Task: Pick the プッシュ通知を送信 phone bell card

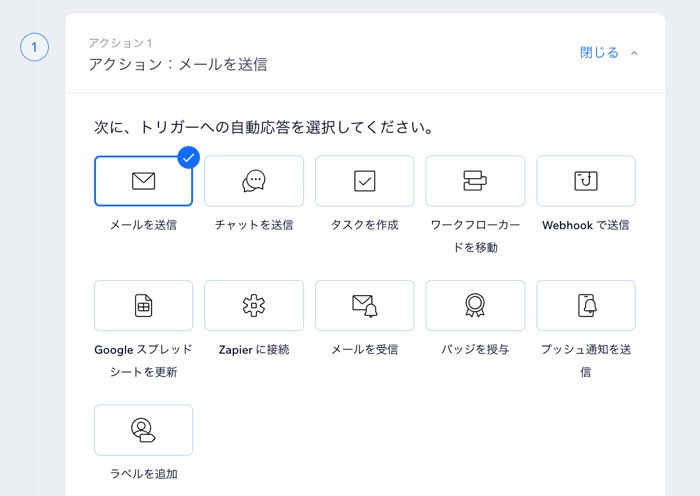Action: [x=586, y=305]
